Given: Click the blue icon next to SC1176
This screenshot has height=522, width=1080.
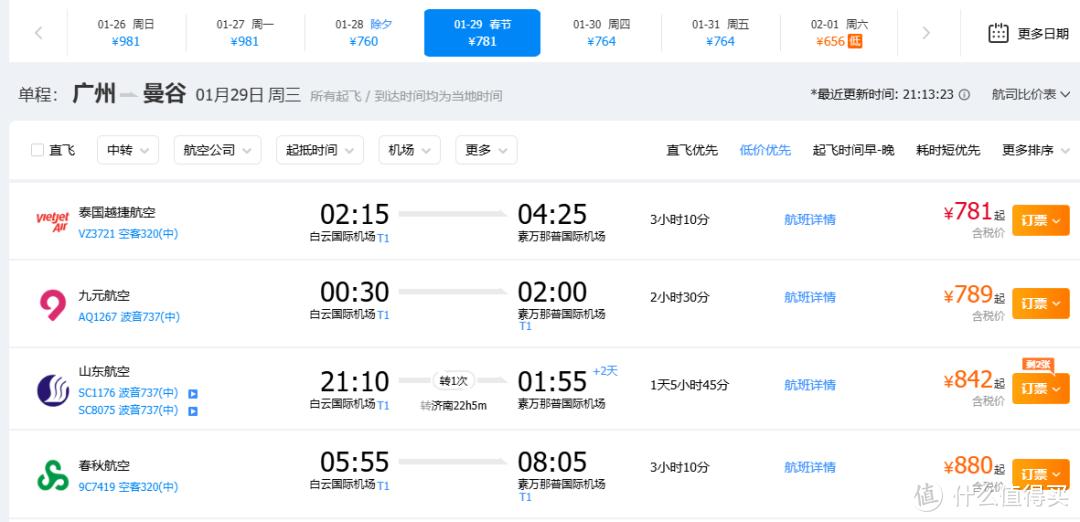Looking at the screenshot, I should (x=193, y=394).
